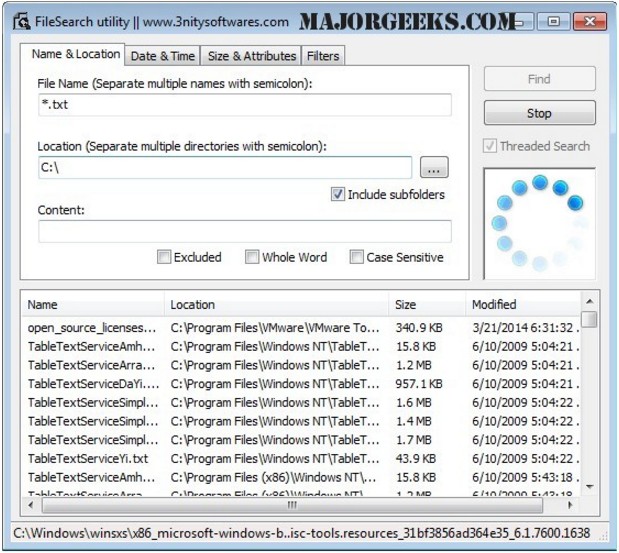Click the VMware Tools location cell

pyautogui.click(x=275, y=328)
